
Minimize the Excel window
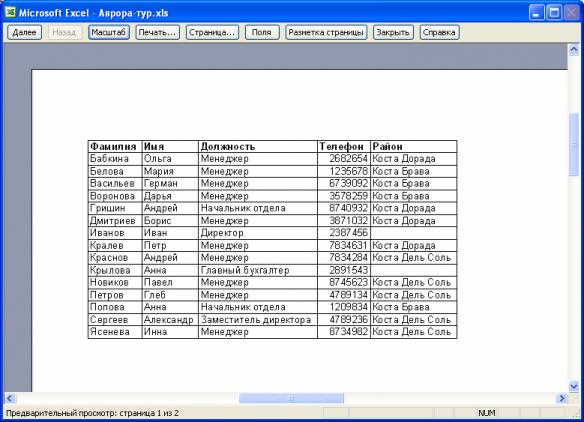(x=536, y=13)
